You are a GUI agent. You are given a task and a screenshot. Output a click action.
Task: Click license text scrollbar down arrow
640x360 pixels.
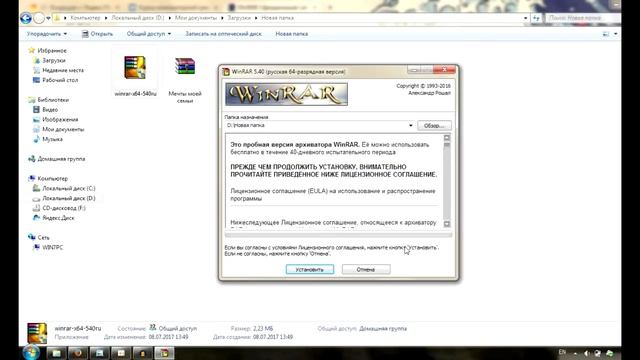point(447,224)
